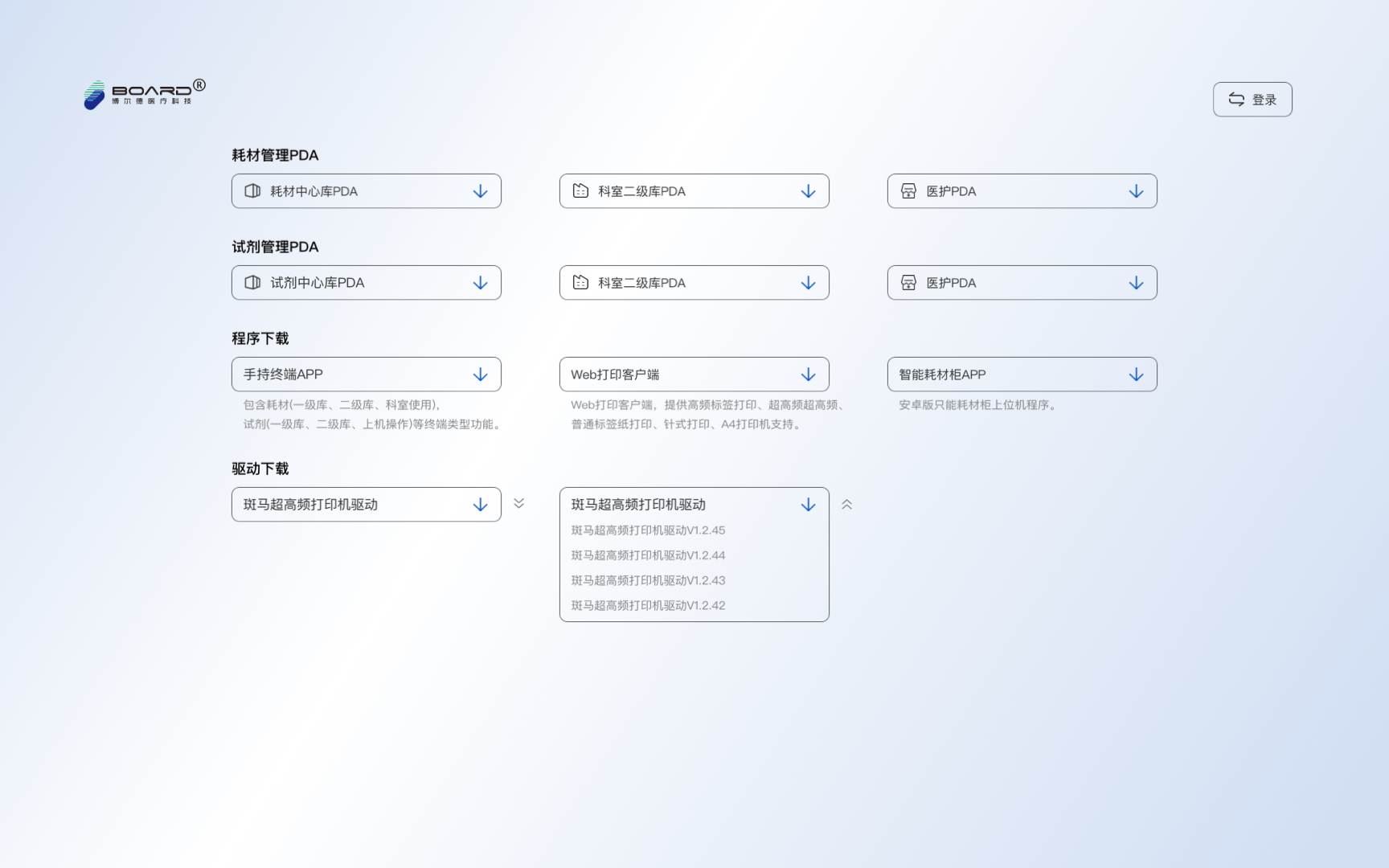The image size is (1389, 868).
Task: Select driver version 斑马超高频打印机驱动V1.2.44
Action: pos(648,555)
